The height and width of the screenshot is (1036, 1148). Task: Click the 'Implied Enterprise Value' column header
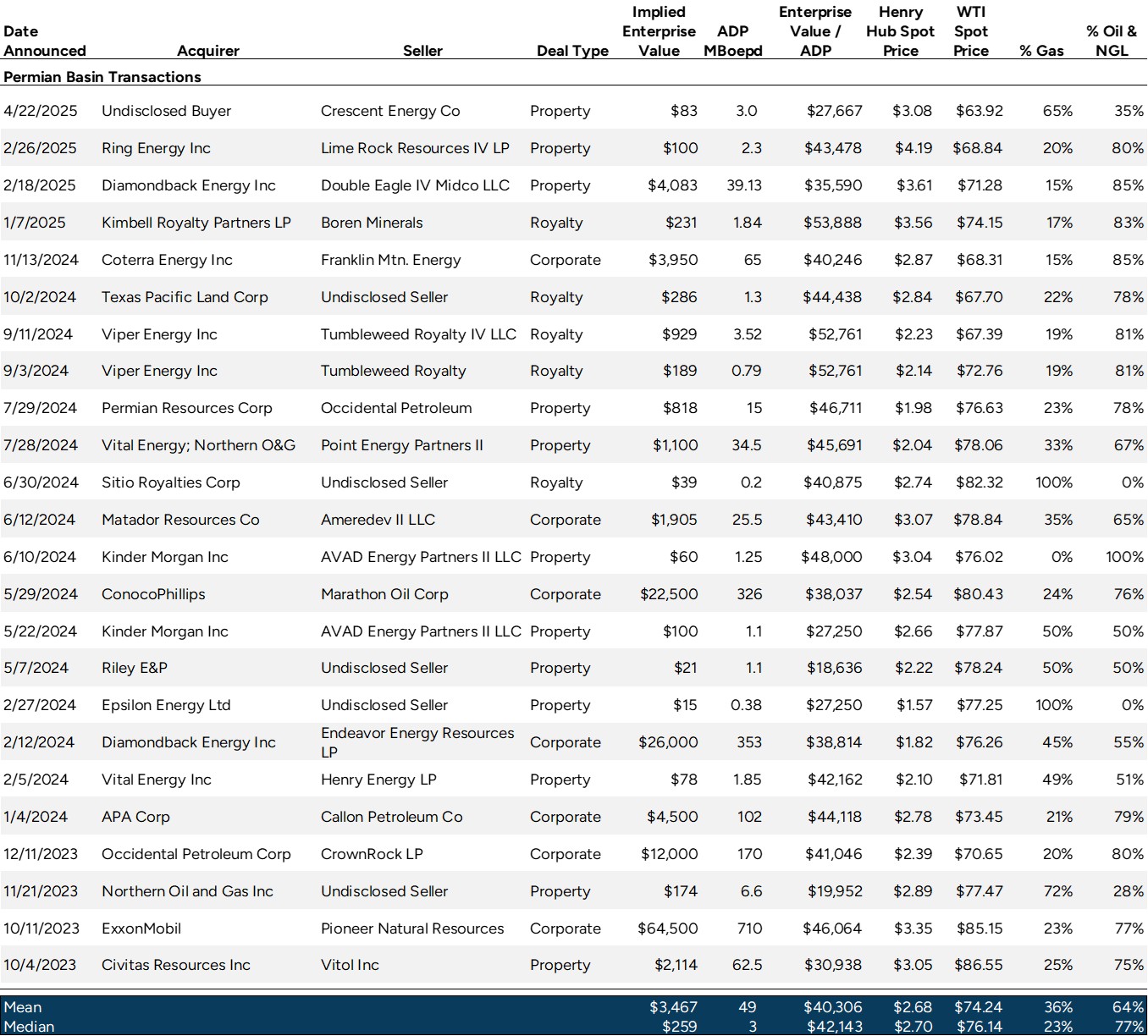point(659,31)
